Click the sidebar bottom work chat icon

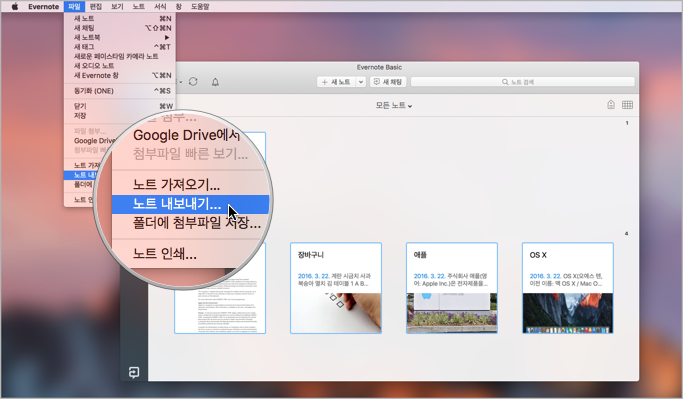(x=134, y=372)
